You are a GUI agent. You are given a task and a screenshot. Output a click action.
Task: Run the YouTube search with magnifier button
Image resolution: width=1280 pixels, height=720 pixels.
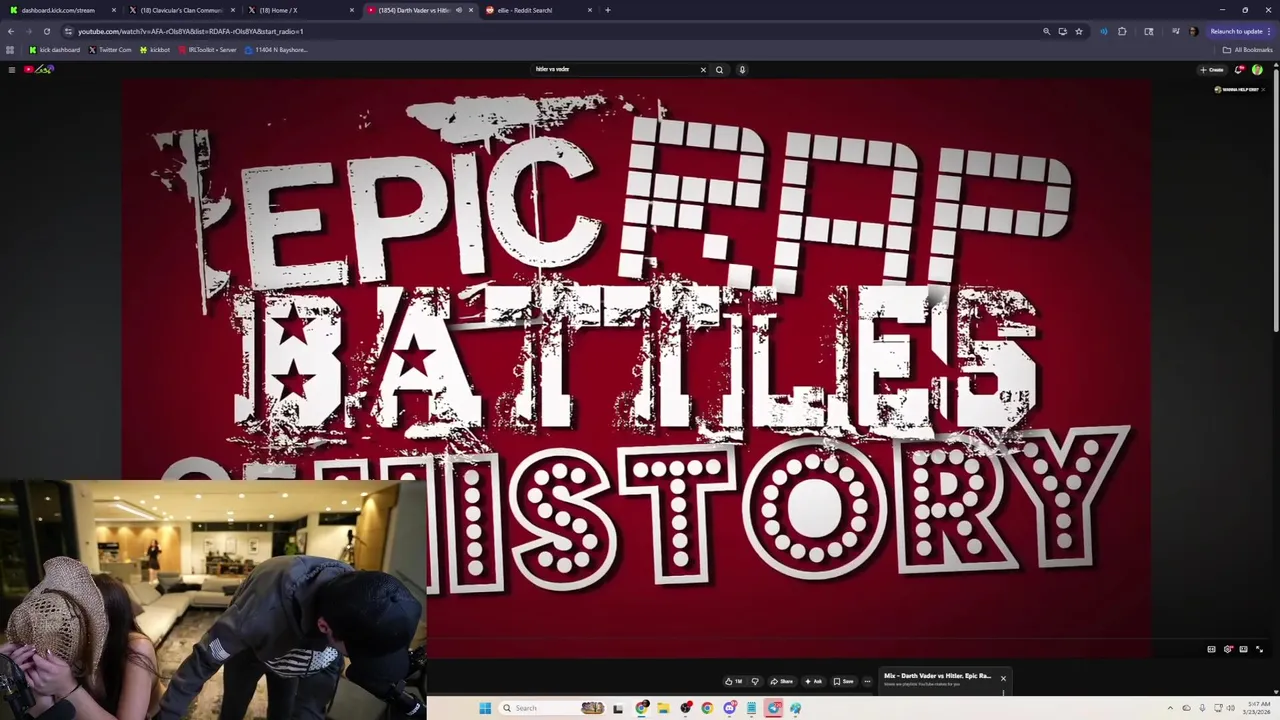pyautogui.click(x=719, y=69)
